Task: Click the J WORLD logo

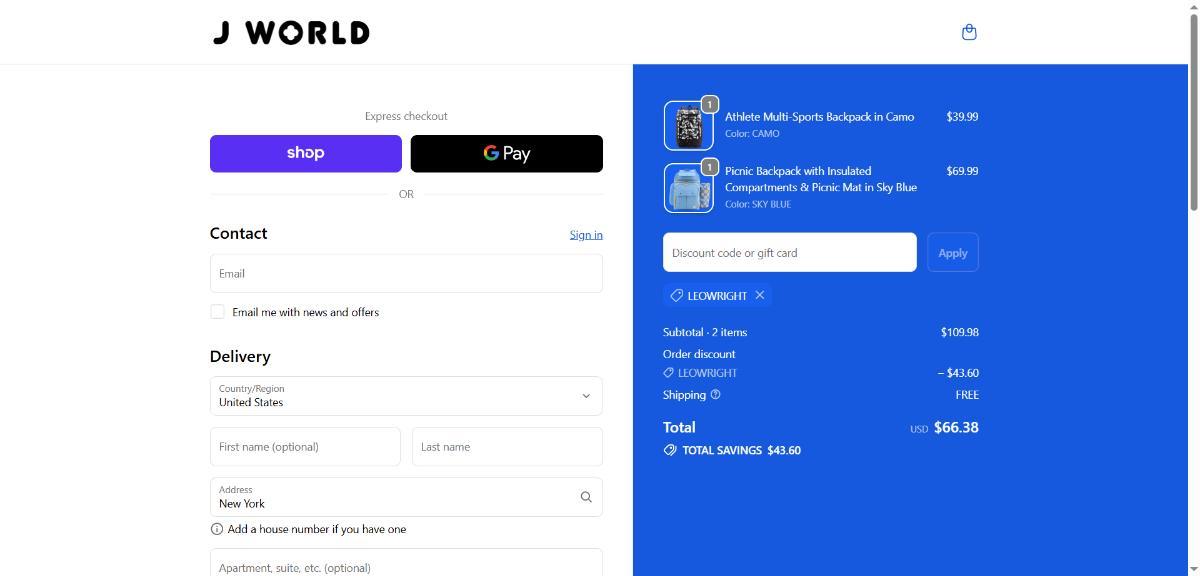Action: [291, 33]
